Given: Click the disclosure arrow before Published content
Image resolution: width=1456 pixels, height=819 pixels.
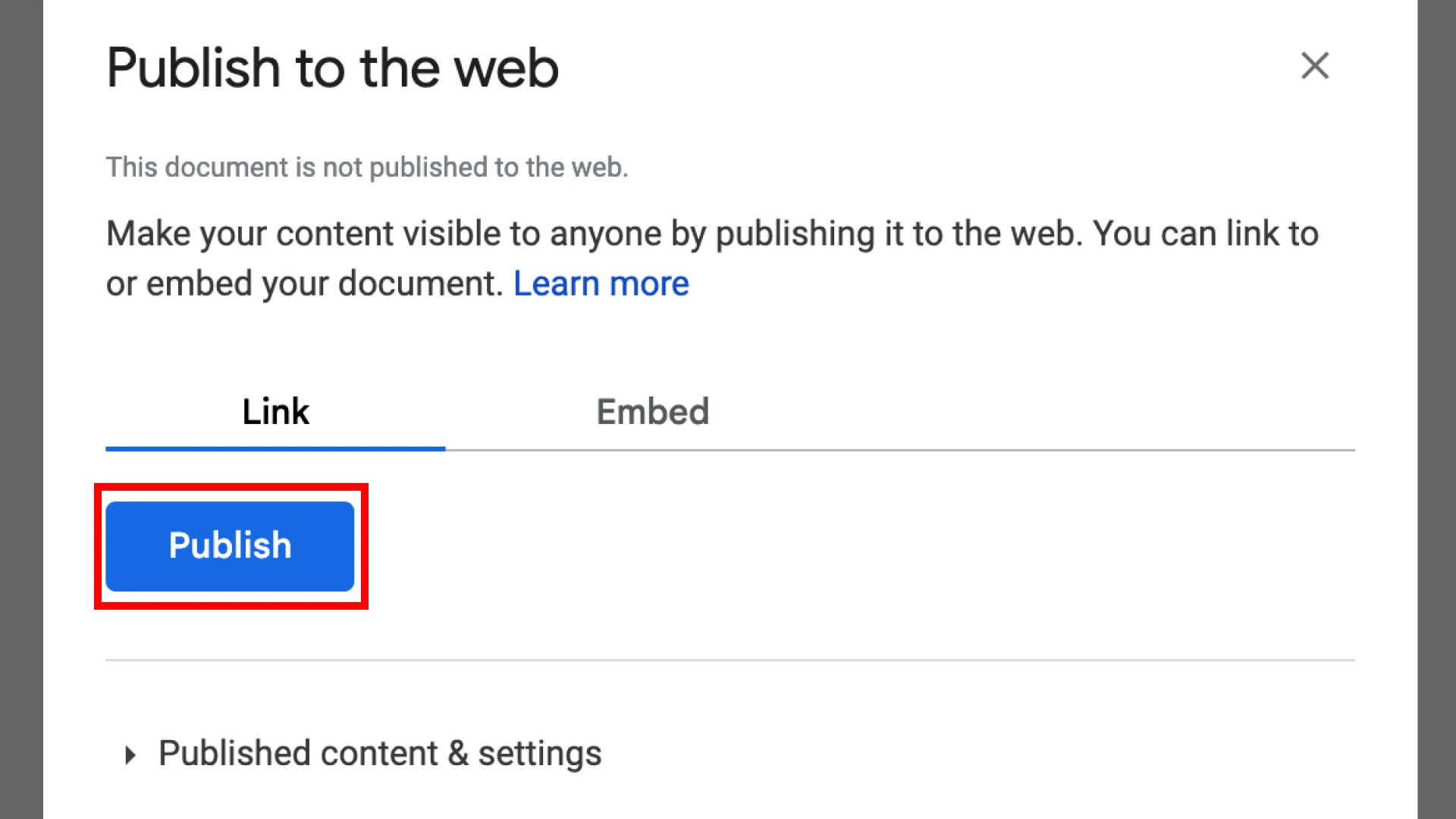Looking at the screenshot, I should coord(130,755).
